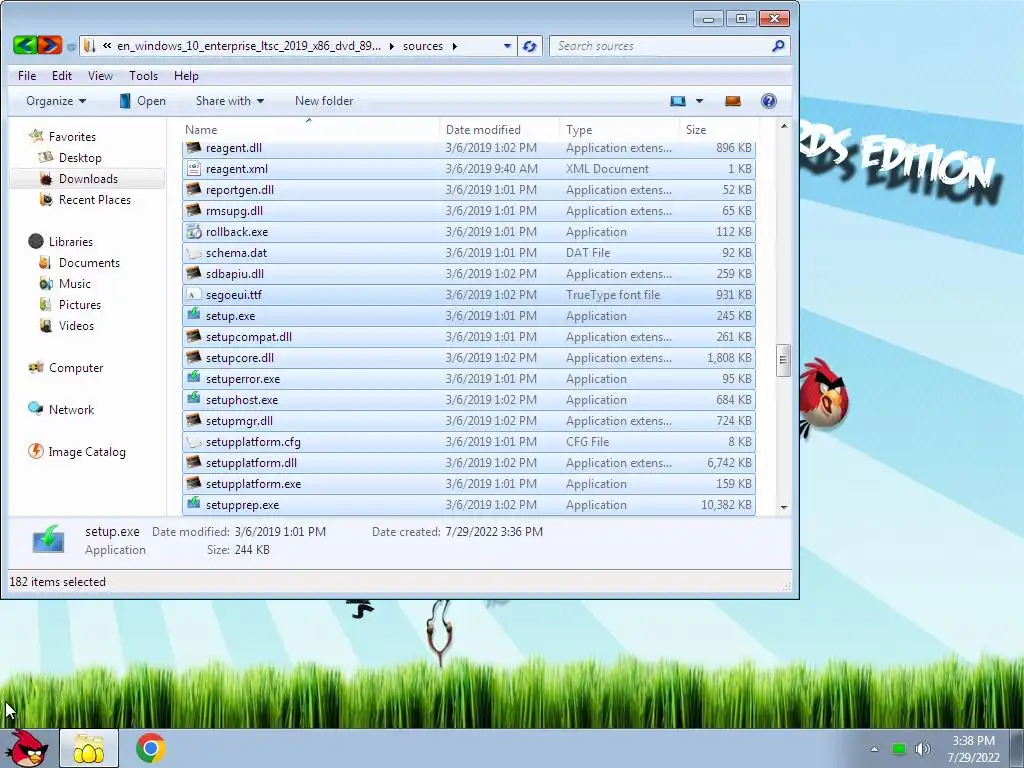Expand the address bar history dropdown

click(507, 46)
